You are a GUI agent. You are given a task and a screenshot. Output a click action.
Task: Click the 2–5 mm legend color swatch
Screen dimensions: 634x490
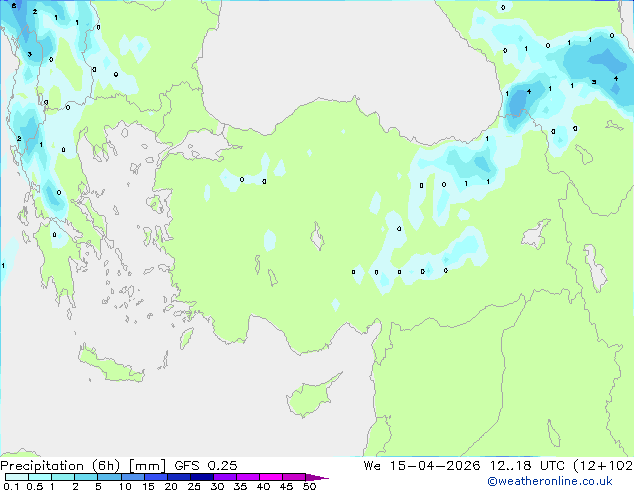86,477
